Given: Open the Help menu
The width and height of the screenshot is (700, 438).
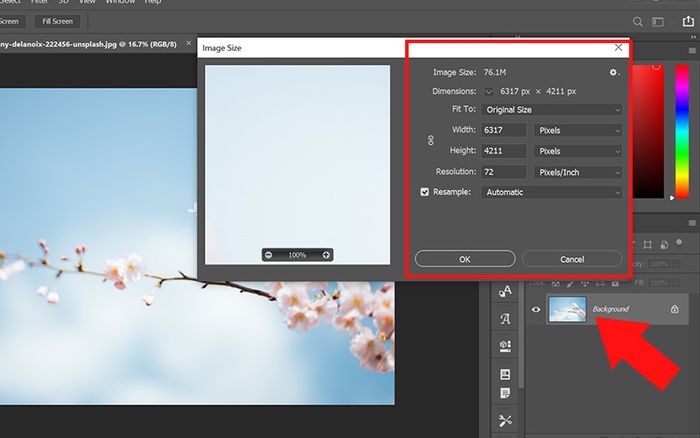Looking at the screenshot, I should click(x=153, y=2).
